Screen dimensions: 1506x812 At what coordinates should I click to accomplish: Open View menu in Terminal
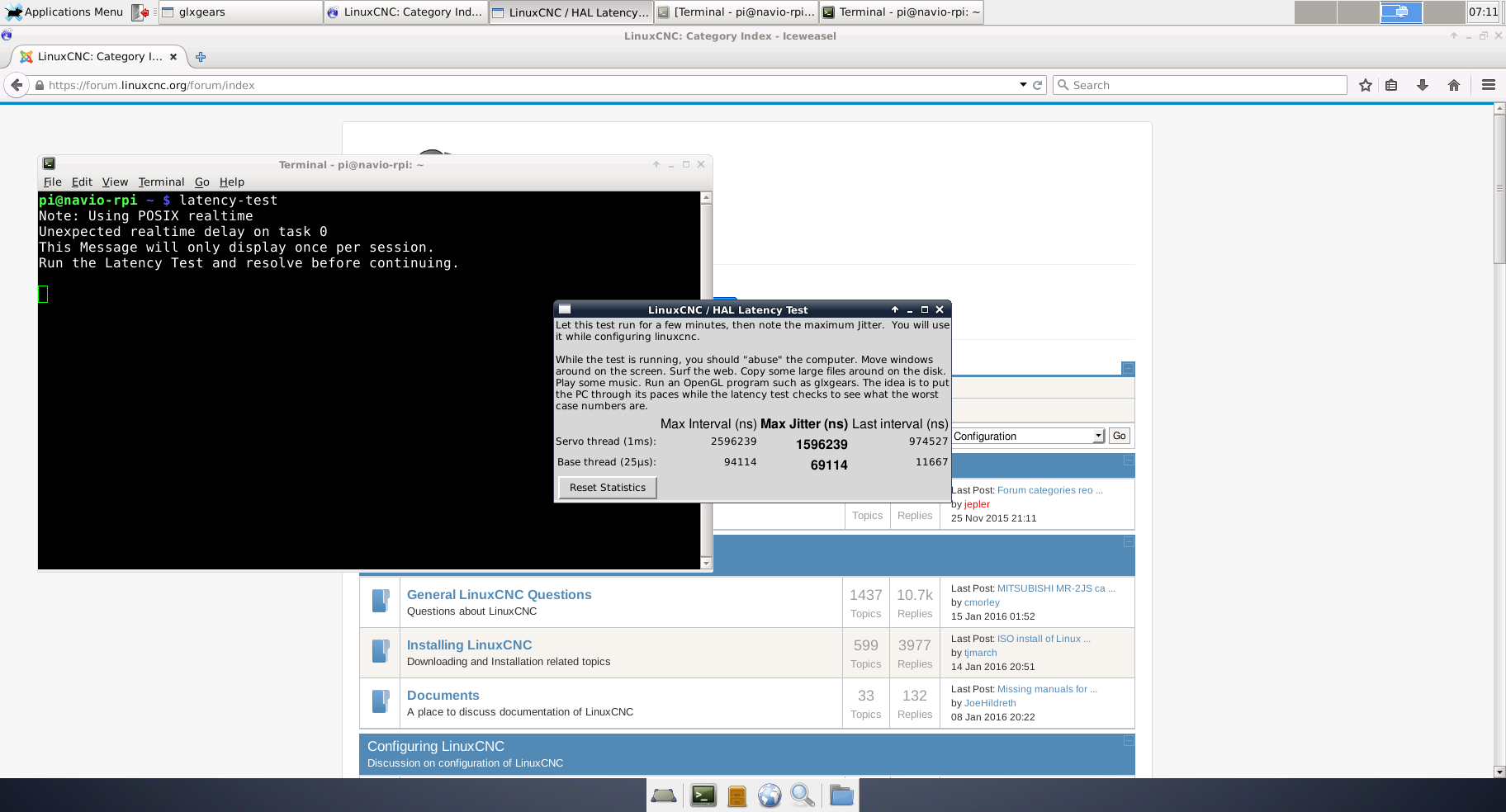click(115, 182)
